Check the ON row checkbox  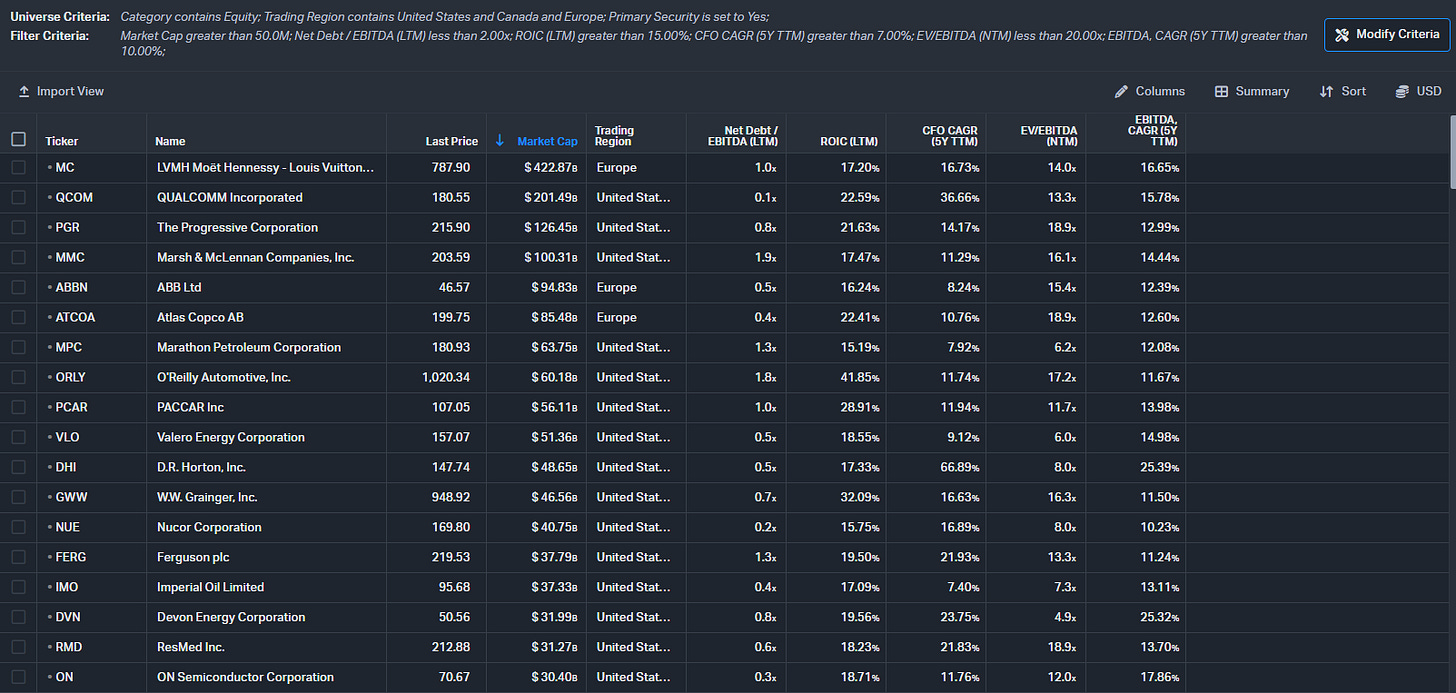click(x=18, y=678)
